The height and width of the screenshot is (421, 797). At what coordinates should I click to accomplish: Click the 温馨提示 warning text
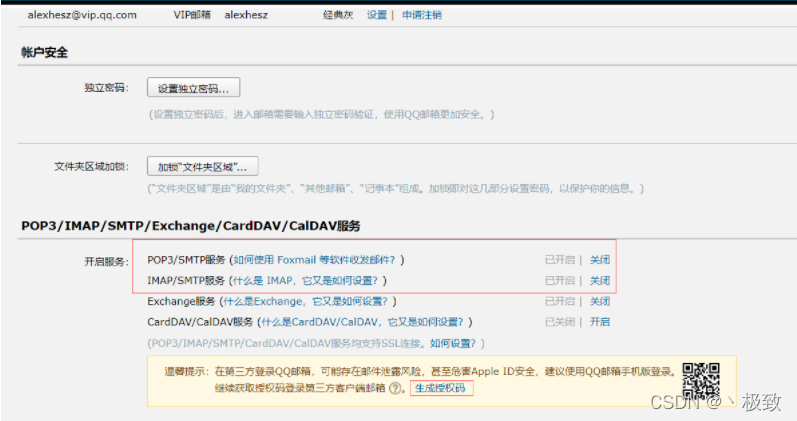[x=187, y=372]
